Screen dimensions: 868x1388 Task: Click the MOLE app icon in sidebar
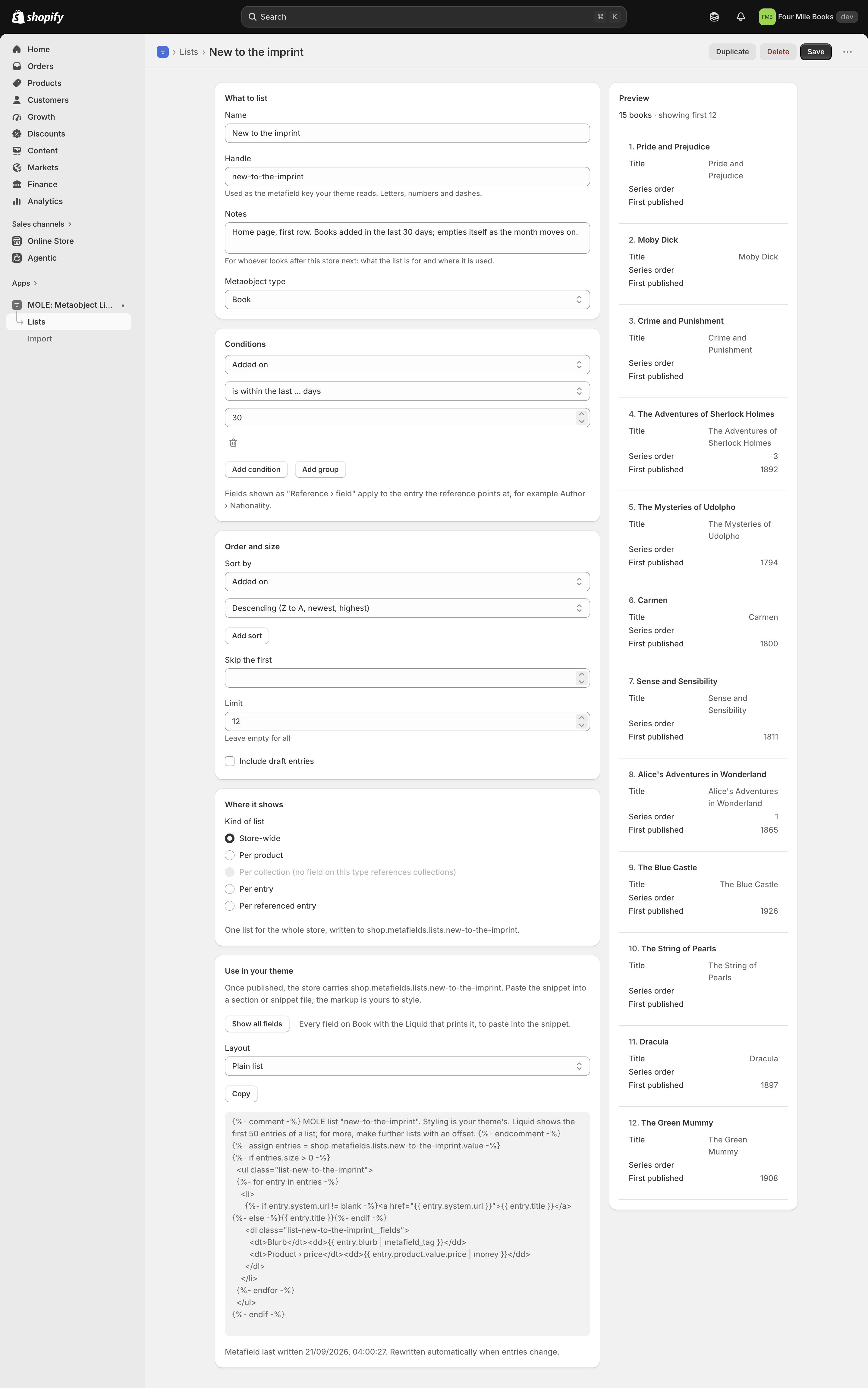pos(17,305)
